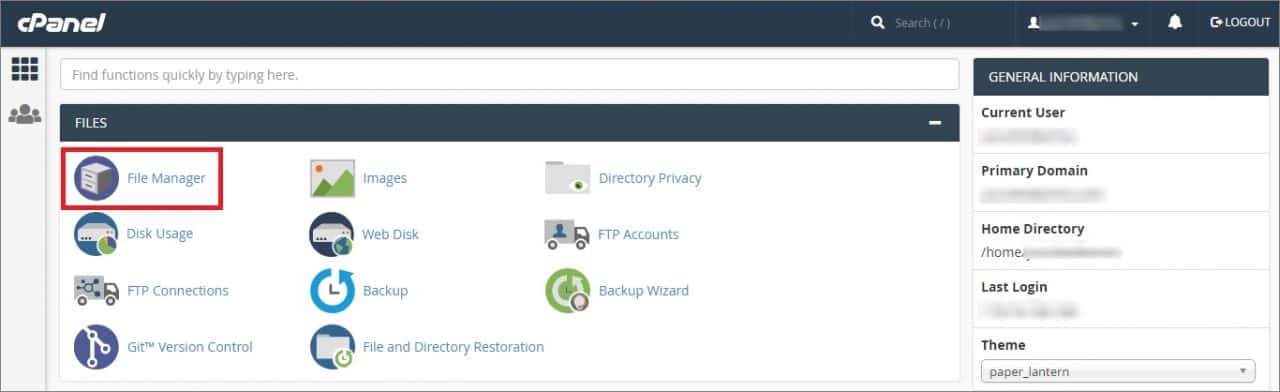This screenshot has height=392, width=1280.
Task: Click the search magnifier icon
Action: point(878,22)
